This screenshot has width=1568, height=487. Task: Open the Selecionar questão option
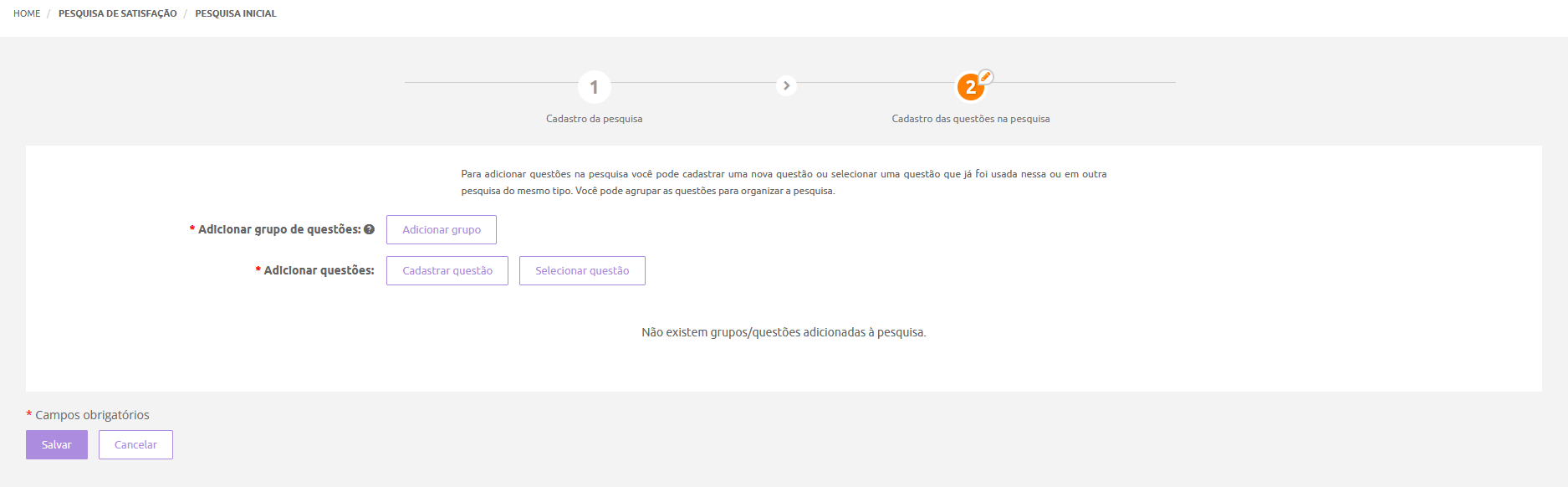tap(582, 271)
